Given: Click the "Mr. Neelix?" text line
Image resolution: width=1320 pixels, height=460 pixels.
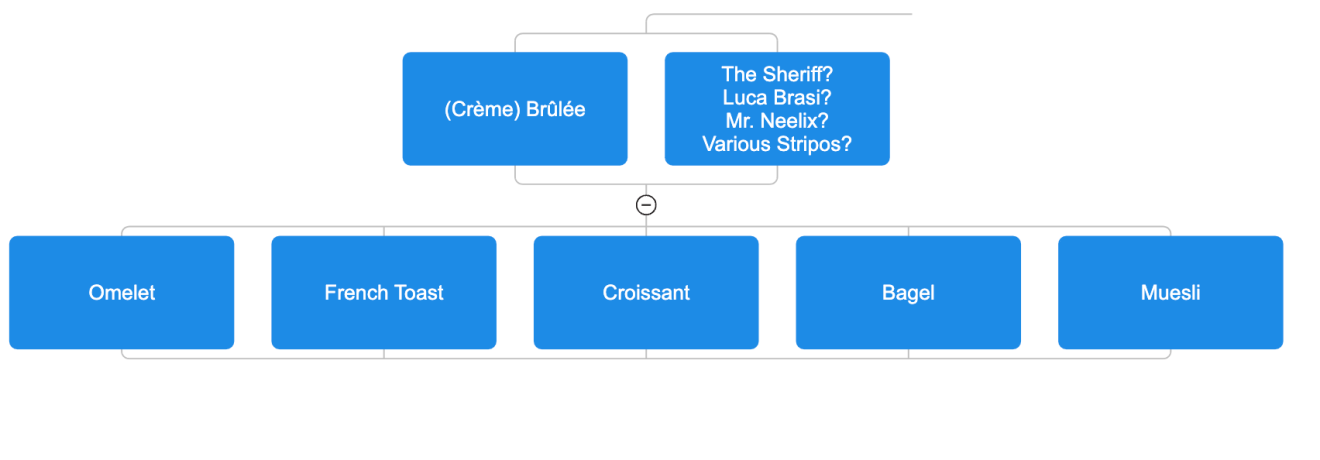Looking at the screenshot, I should [x=777, y=120].
